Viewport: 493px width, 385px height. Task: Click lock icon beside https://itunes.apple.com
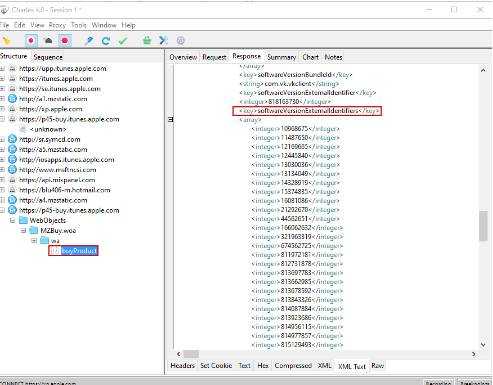coord(13,79)
